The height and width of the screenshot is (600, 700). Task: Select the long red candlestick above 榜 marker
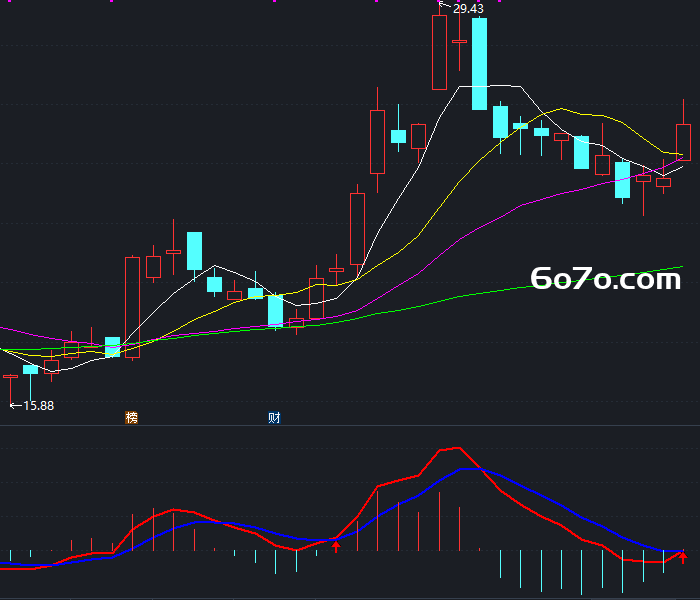pos(132,307)
